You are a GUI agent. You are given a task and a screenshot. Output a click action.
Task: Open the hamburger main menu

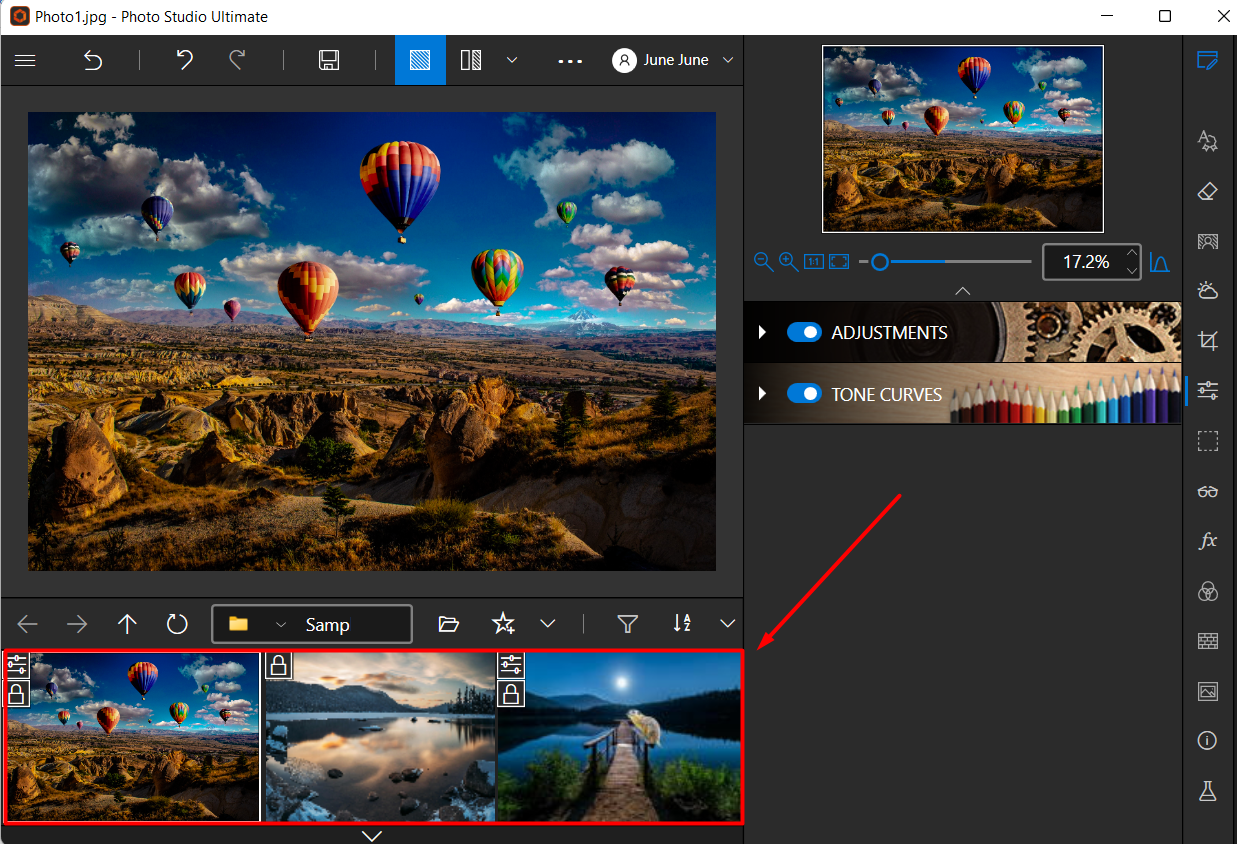pyautogui.click(x=25, y=60)
